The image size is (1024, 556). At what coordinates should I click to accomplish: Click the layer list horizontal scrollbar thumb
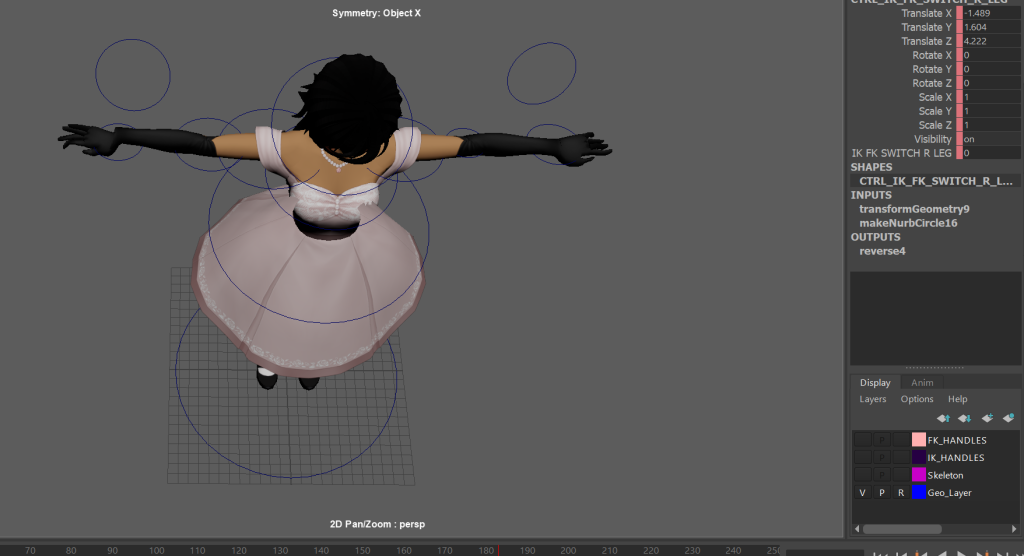click(x=903, y=529)
